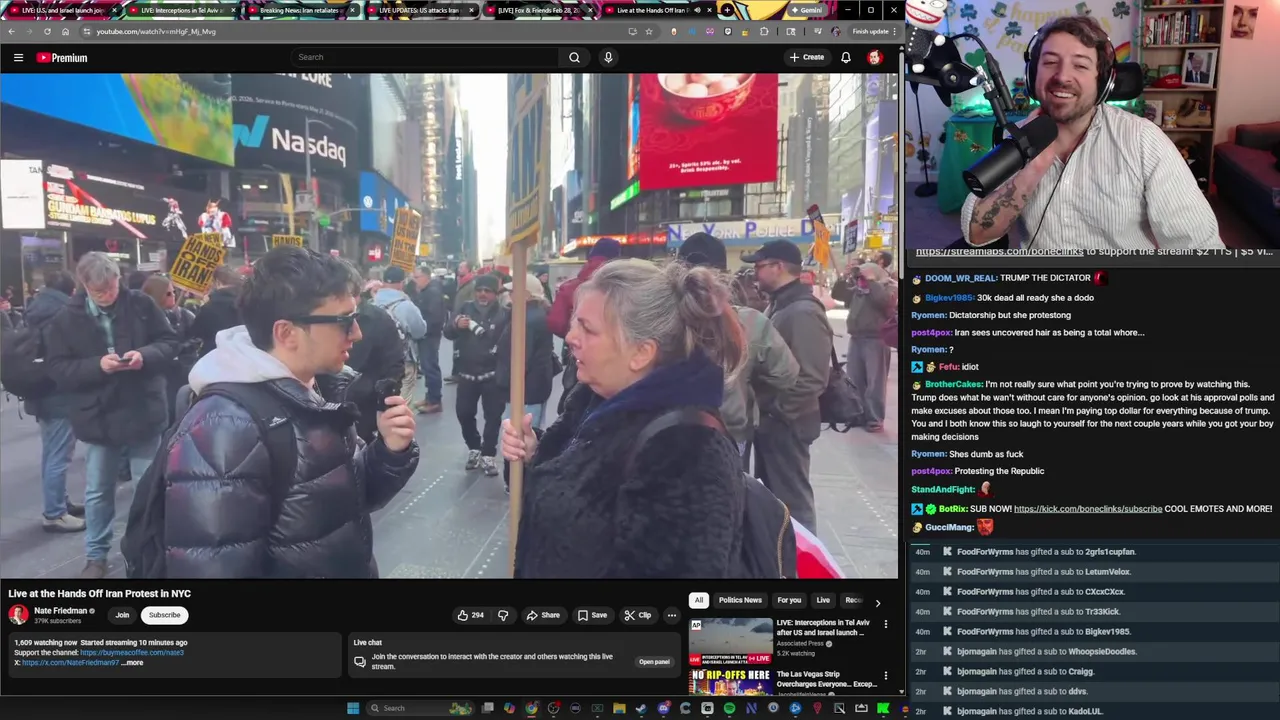Open browser extensions puzzle icon
The image size is (1280, 720).
[x=764, y=31]
